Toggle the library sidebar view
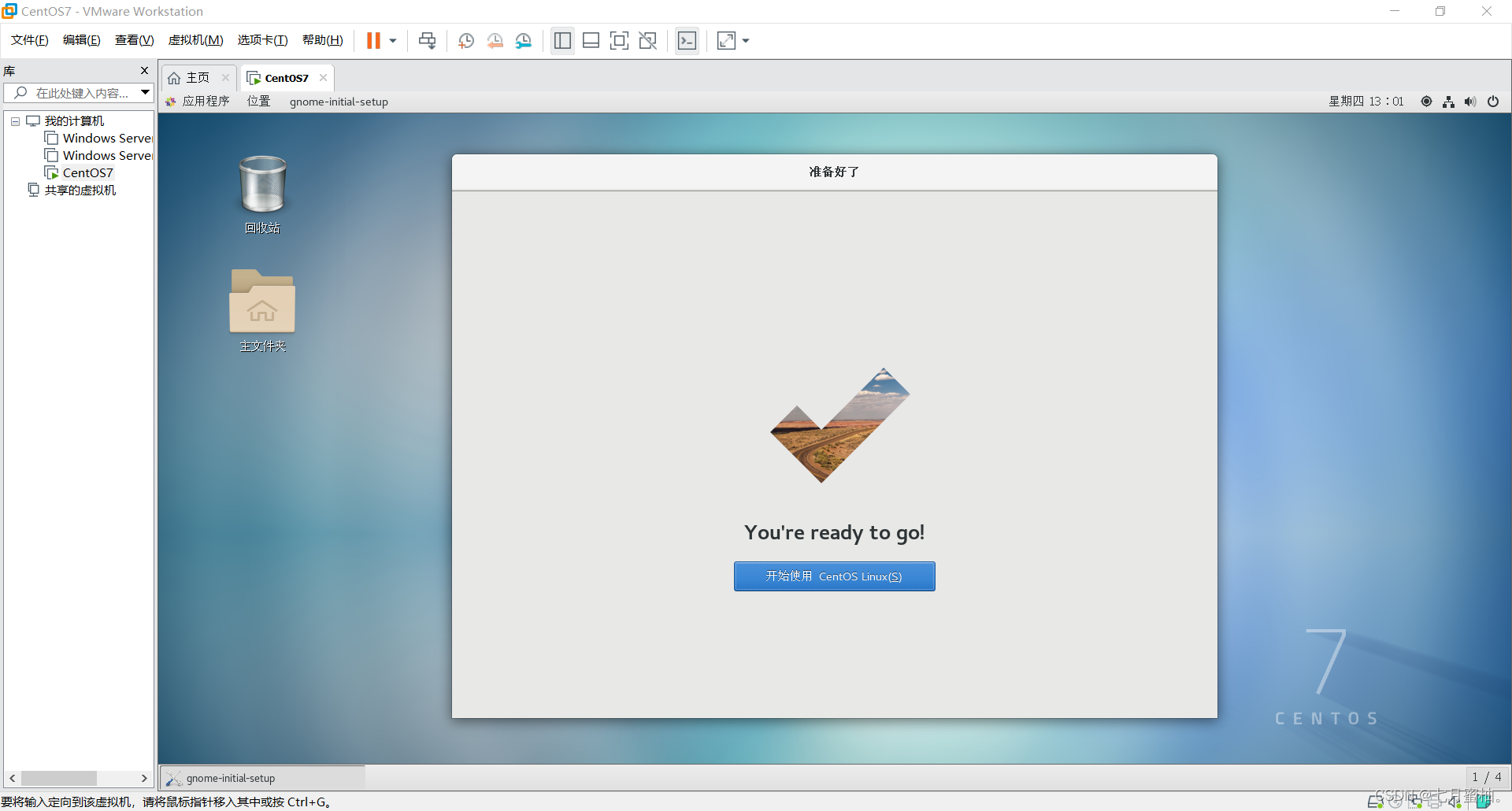 562,40
